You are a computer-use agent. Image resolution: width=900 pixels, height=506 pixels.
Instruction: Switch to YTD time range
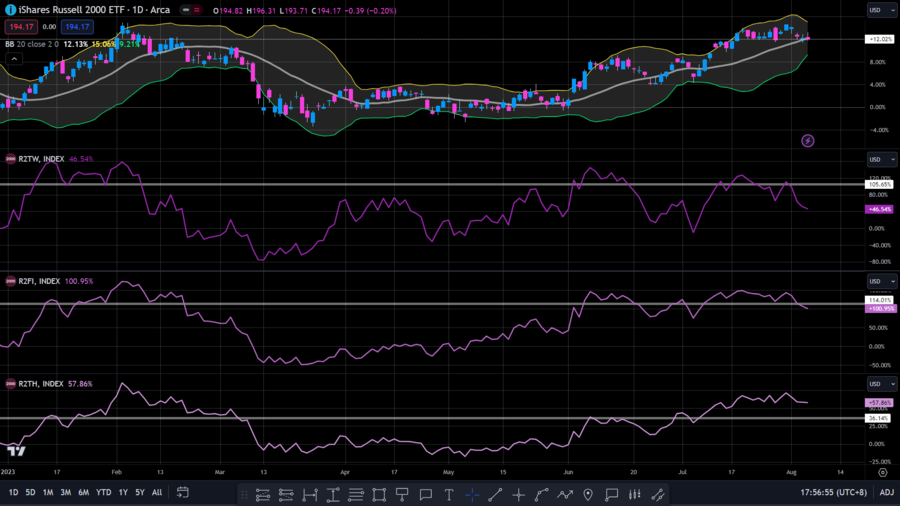104,492
